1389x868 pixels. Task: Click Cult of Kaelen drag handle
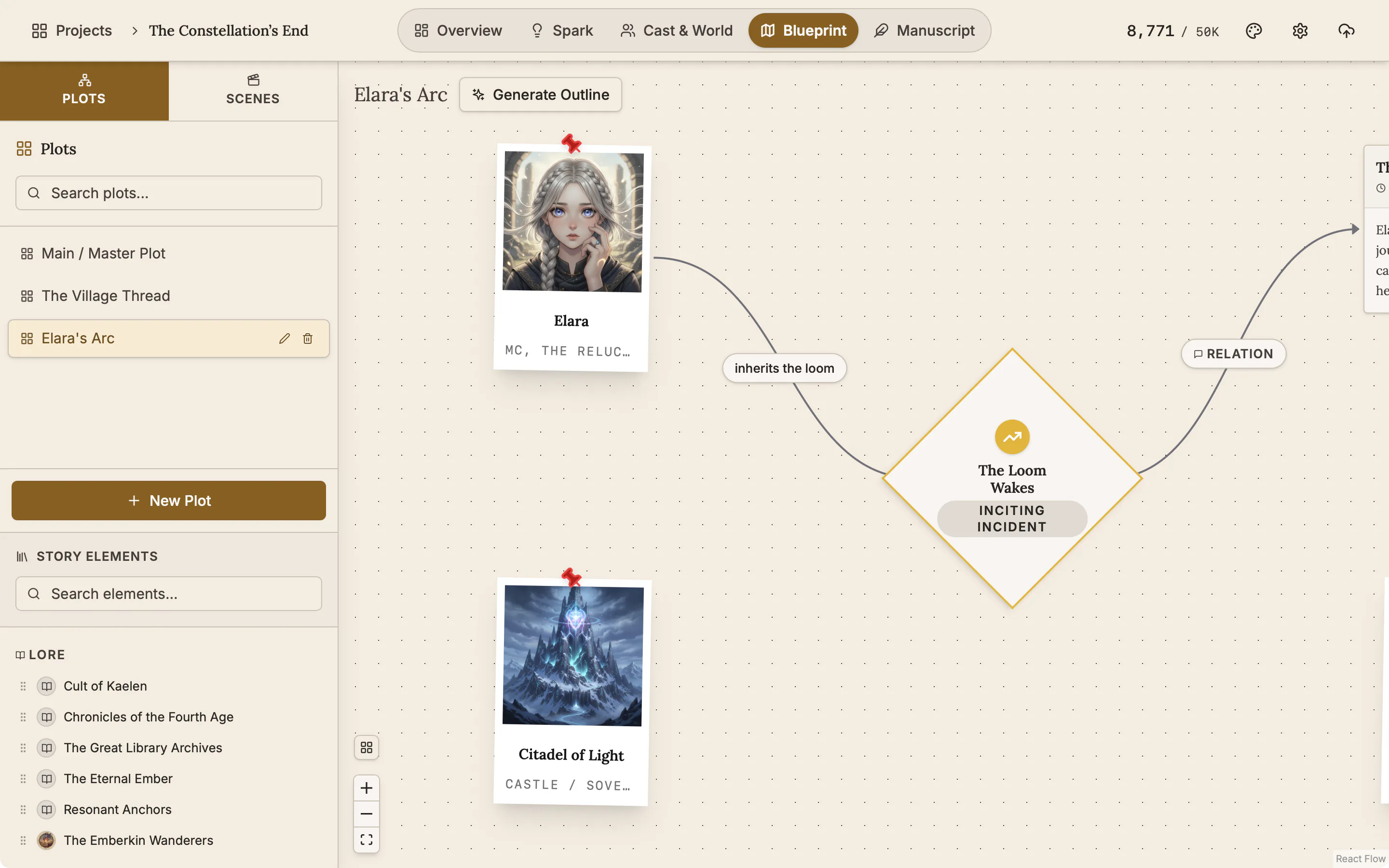pyautogui.click(x=23, y=686)
